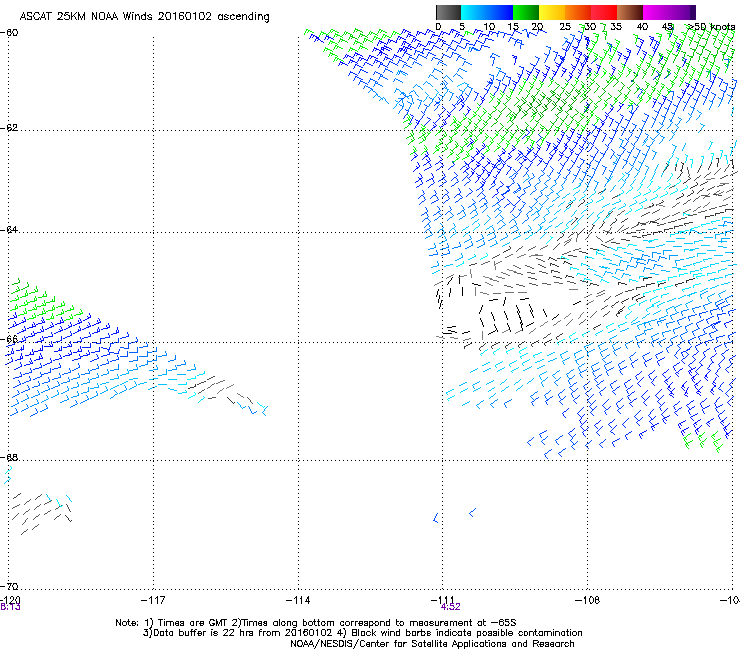Click the purple "4:52" pass time label

pos(450,607)
